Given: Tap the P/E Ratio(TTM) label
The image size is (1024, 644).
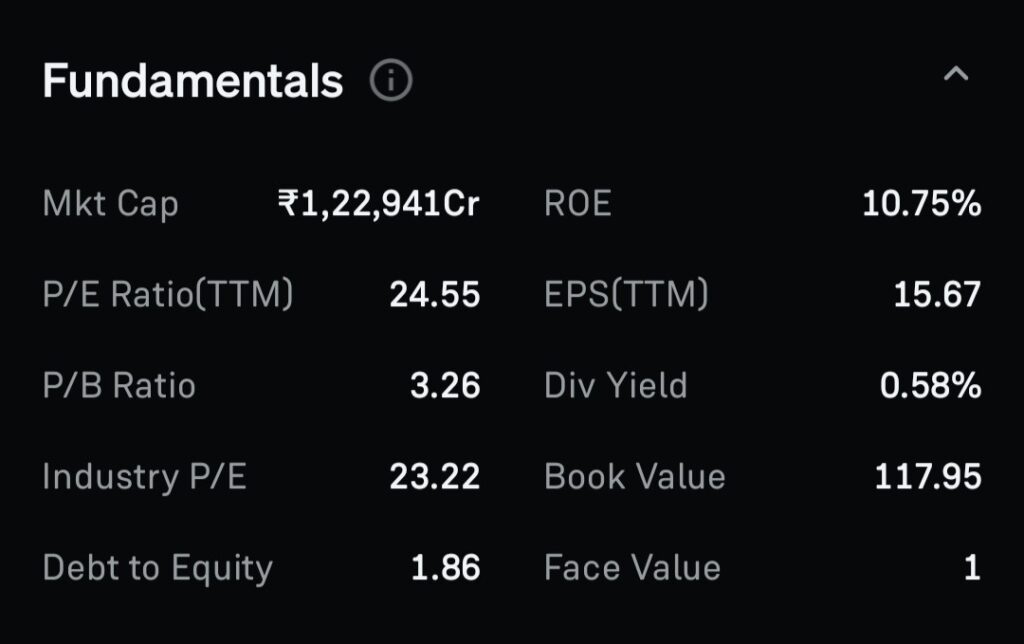Looking at the screenshot, I should (167, 295).
